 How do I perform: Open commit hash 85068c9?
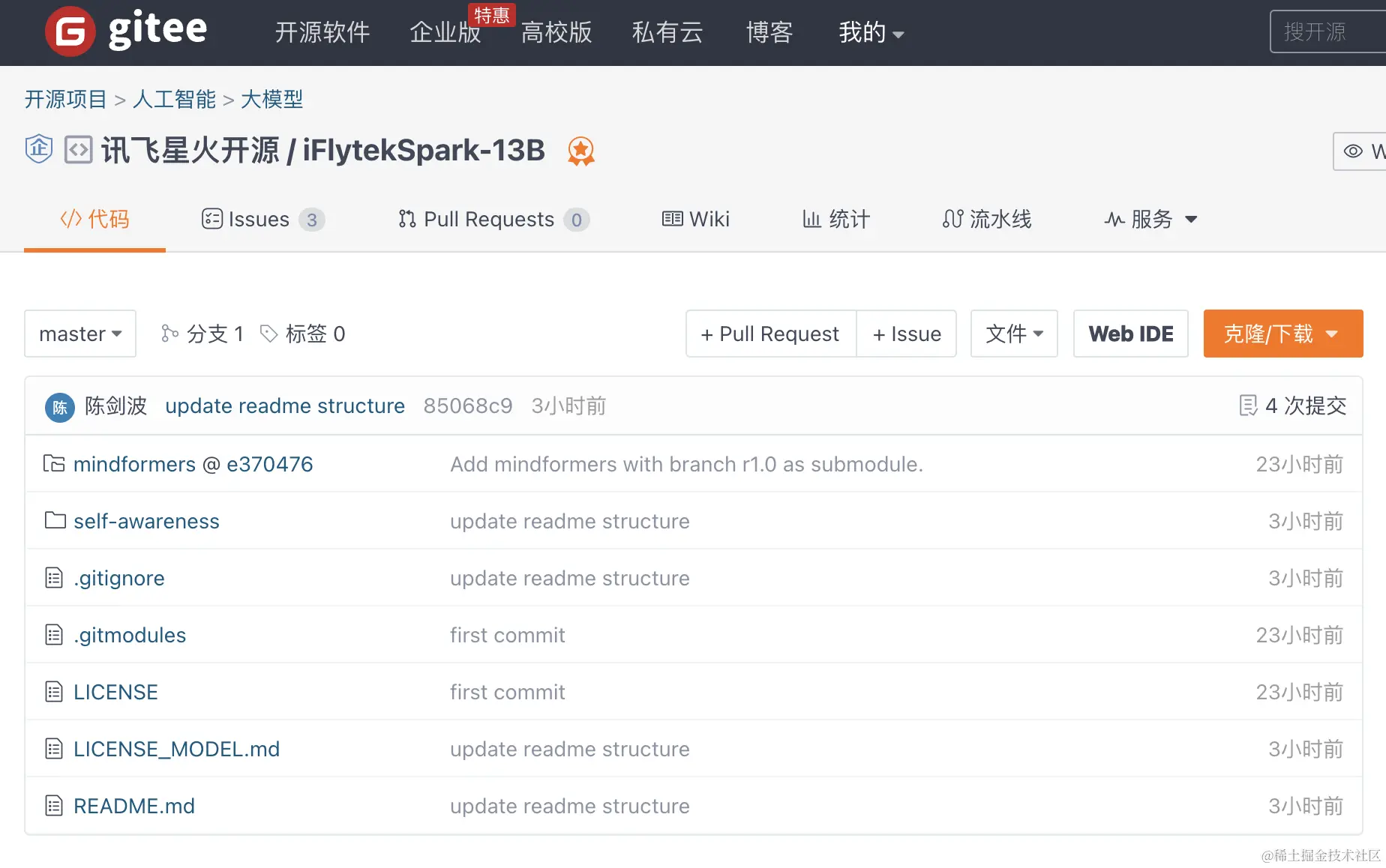pos(468,406)
